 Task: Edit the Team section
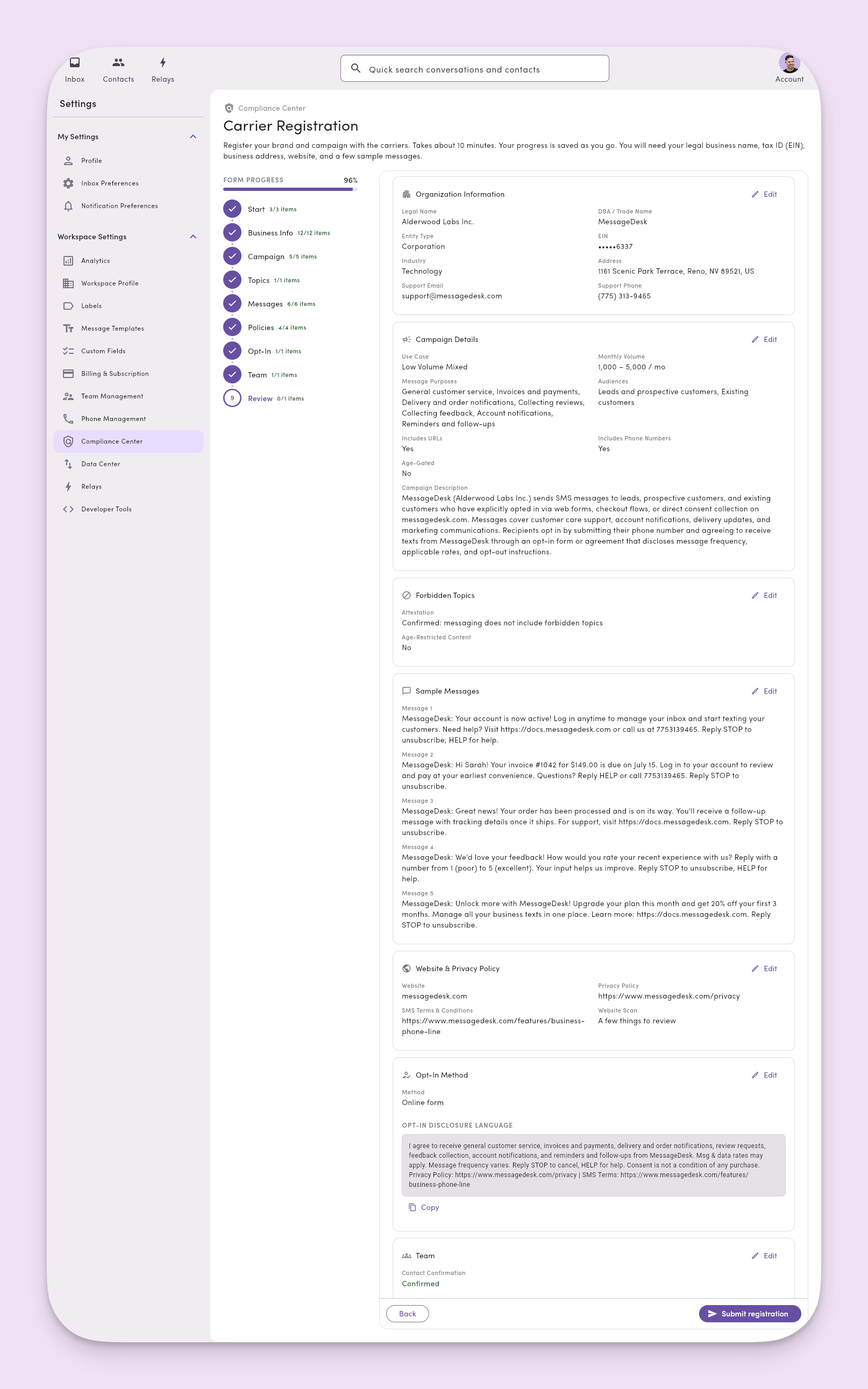coord(764,1256)
